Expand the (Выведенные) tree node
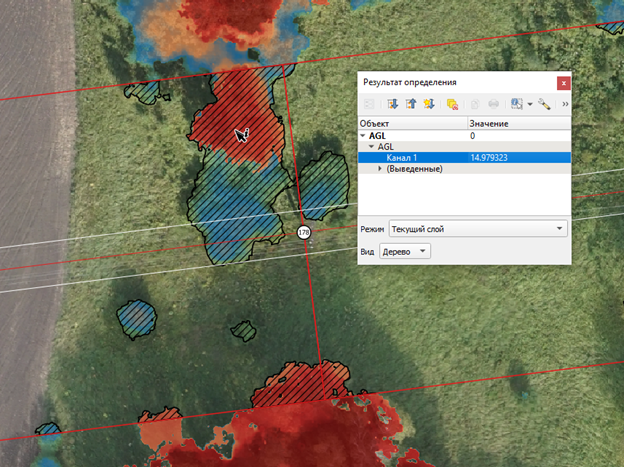The width and height of the screenshot is (624, 467). click(380, 169)
